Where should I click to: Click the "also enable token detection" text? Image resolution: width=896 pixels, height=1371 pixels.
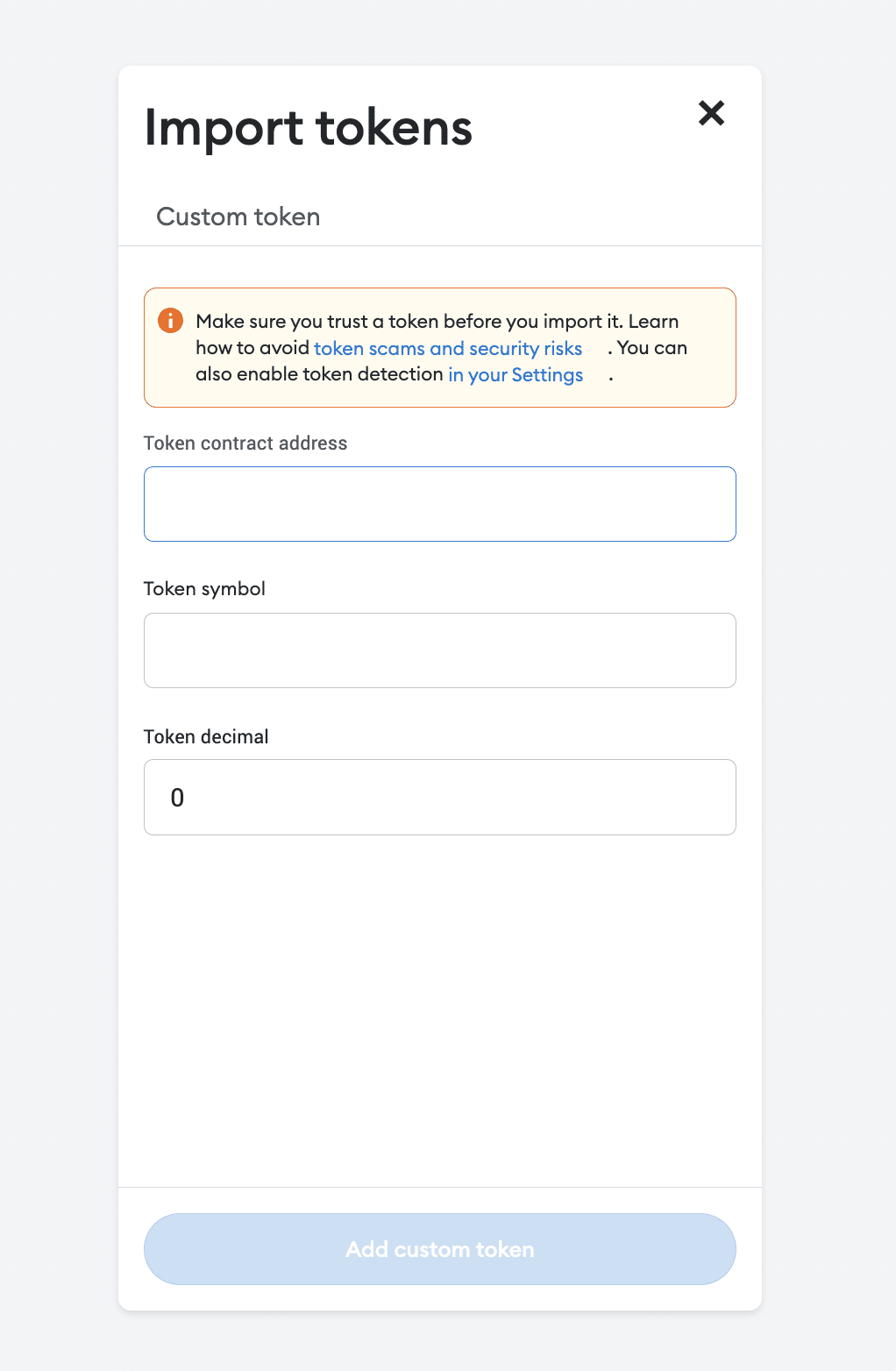tap(319, 374)
